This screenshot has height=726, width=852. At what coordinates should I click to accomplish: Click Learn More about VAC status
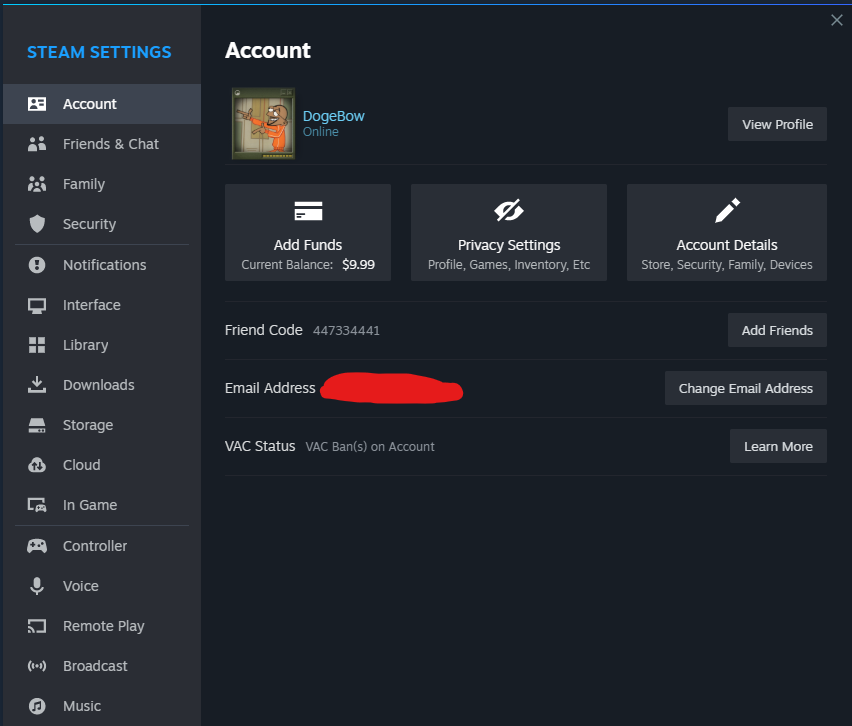(778, 447)
